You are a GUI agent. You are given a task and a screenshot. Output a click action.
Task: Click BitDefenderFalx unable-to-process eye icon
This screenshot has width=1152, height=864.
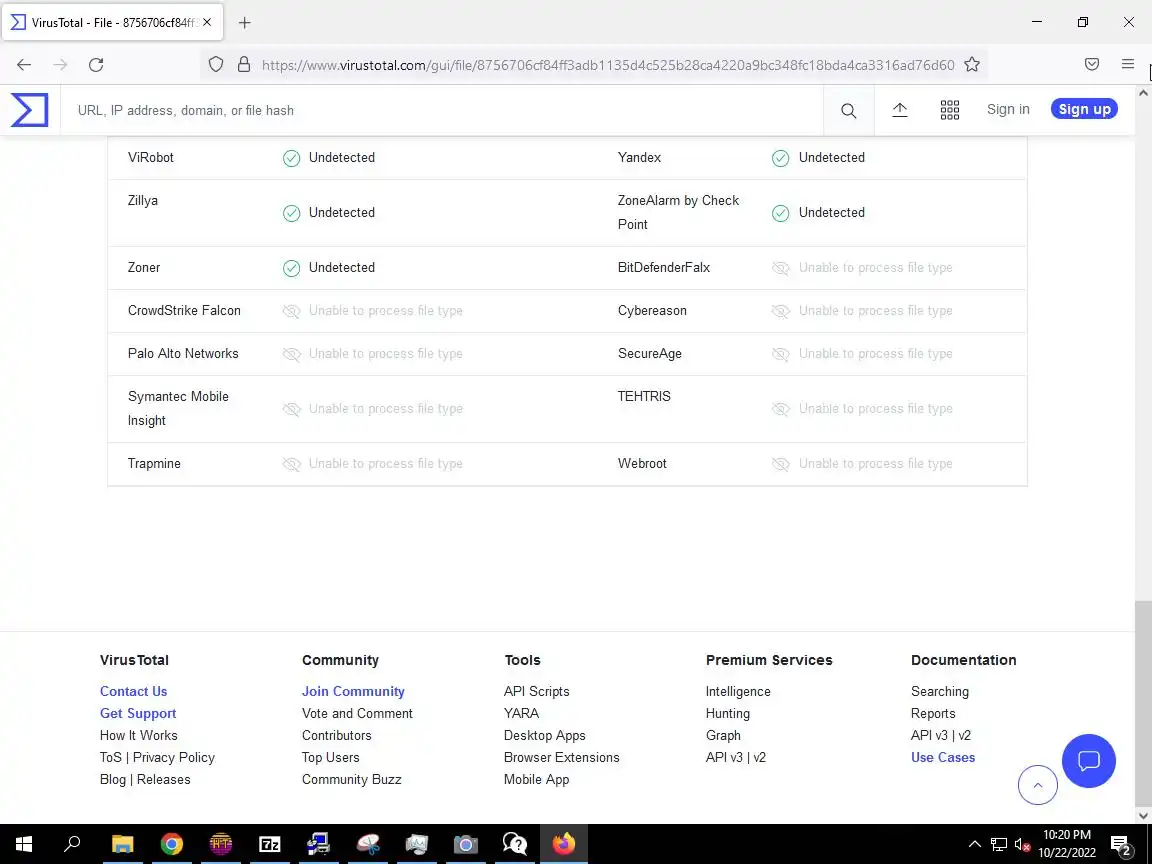(x=780, y=268)
